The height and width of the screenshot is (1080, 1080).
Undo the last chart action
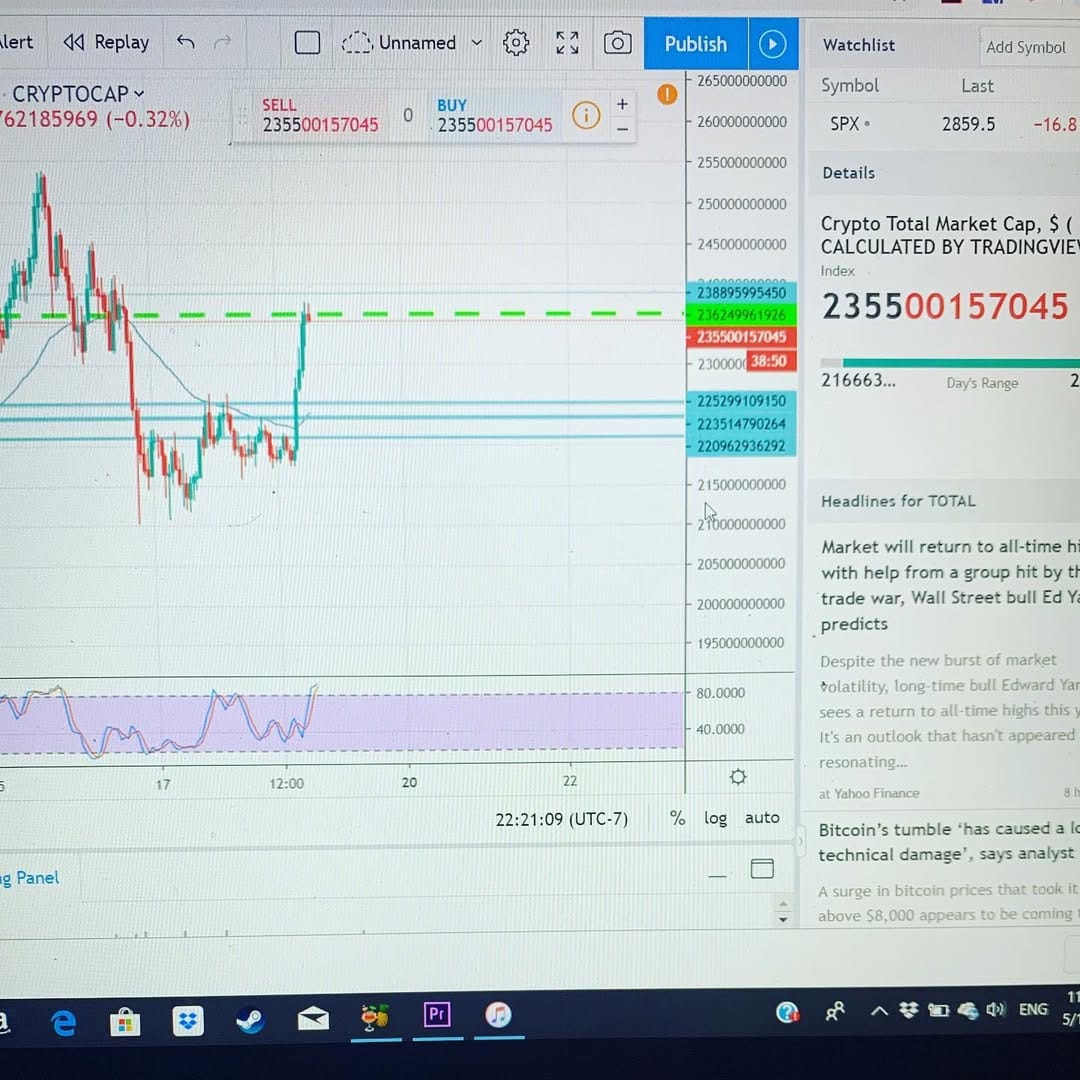pyautogui.click(x=185, y=43)
